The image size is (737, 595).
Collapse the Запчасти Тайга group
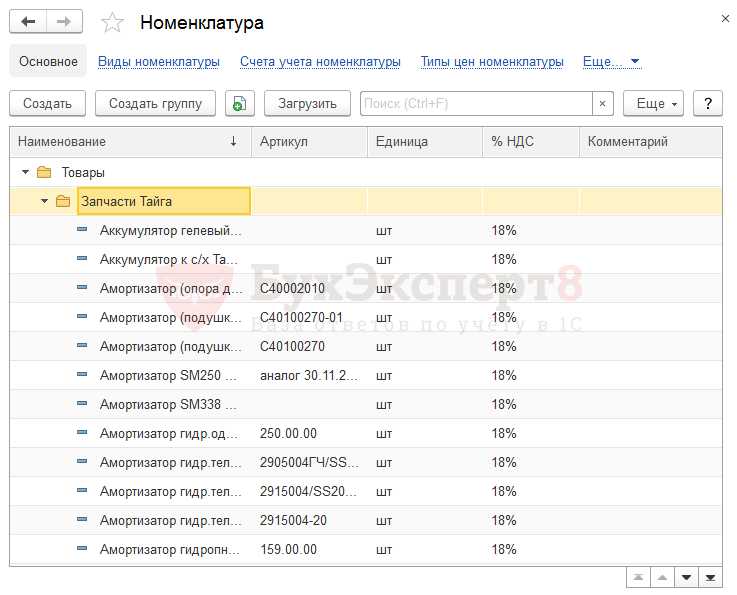44,201
